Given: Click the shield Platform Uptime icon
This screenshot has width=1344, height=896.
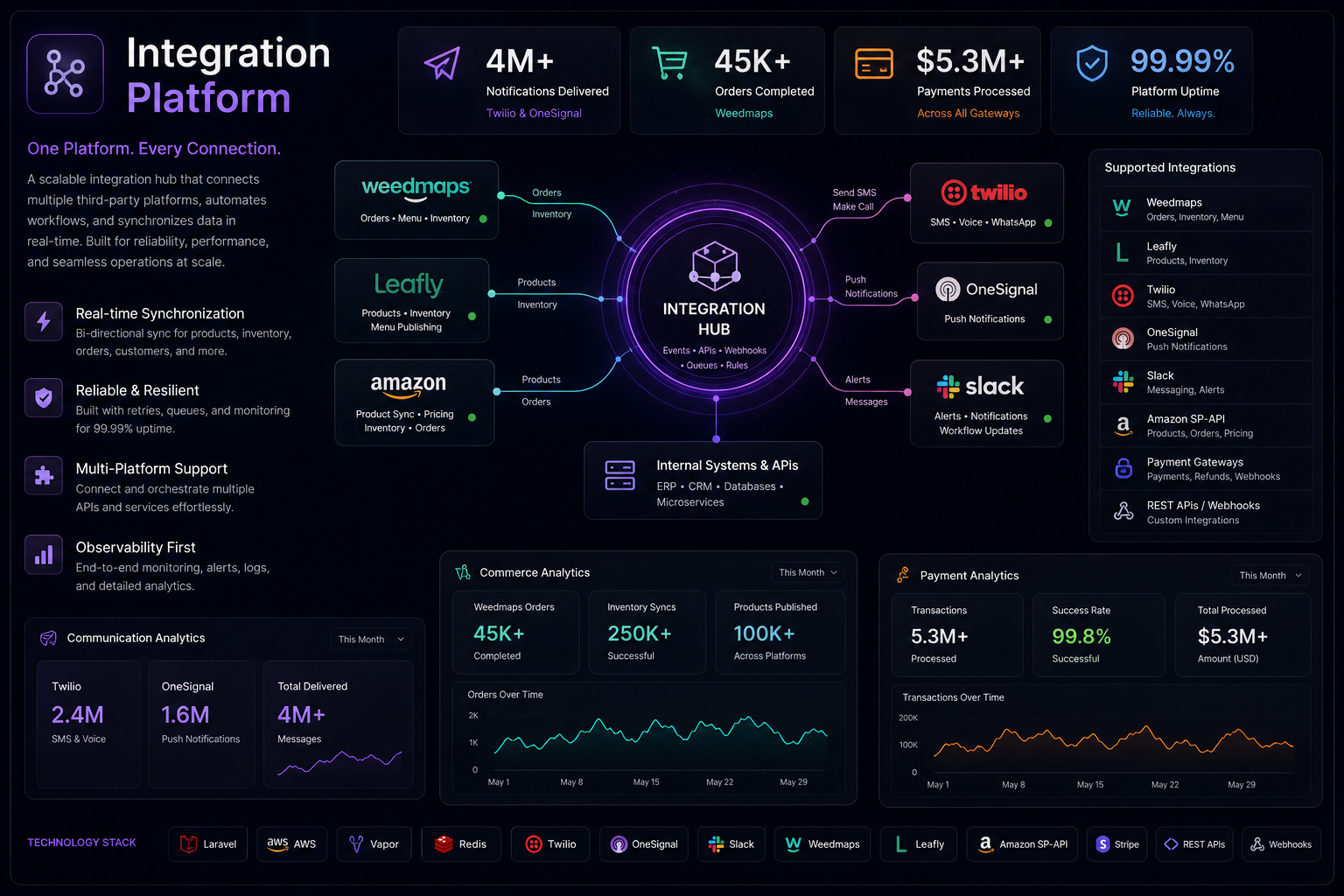Looking at the screenshot, I should point(1092,64).
